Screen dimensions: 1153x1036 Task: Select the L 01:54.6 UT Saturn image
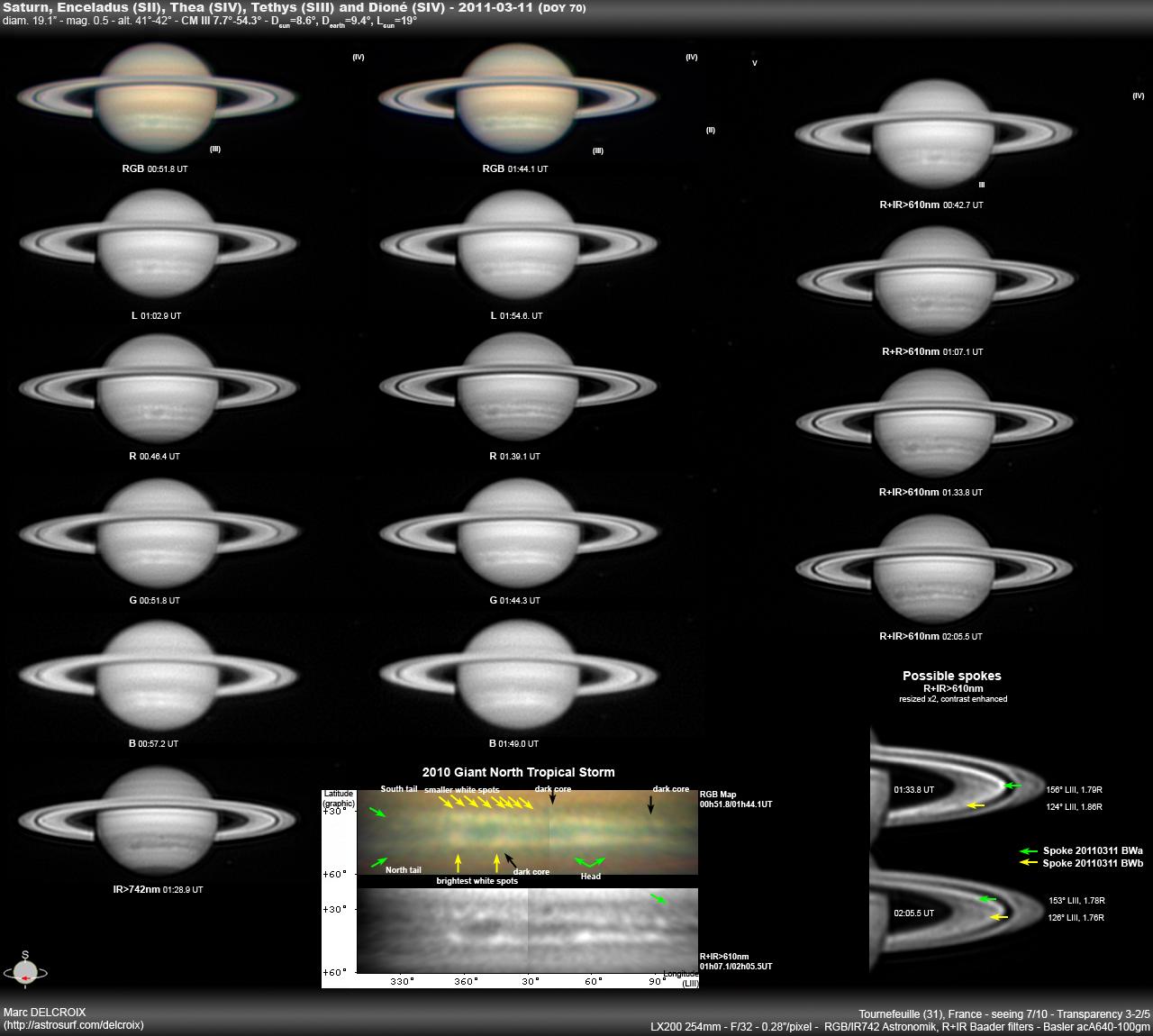pyautogui.click(x=518, y=243)
